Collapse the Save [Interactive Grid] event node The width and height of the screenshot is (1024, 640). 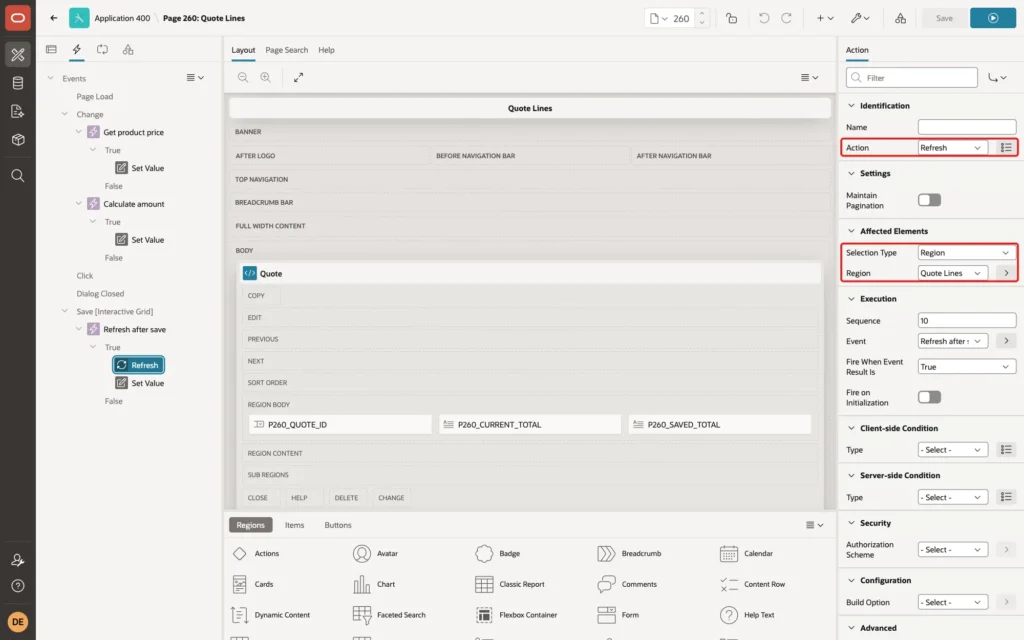point(64,312)
